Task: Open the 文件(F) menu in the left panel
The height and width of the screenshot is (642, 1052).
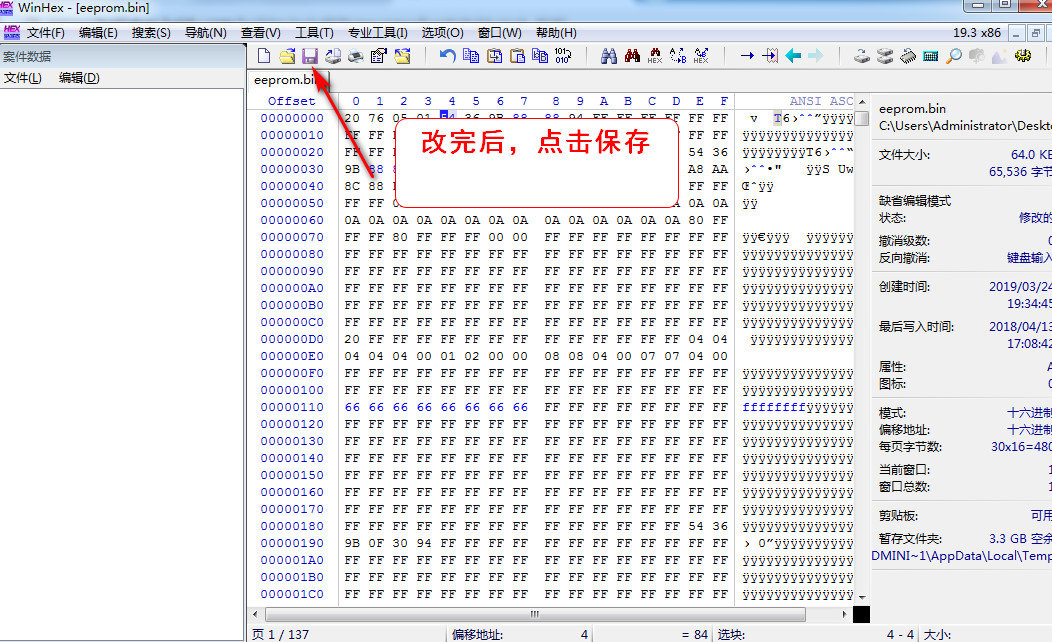Action: [22, 77]
